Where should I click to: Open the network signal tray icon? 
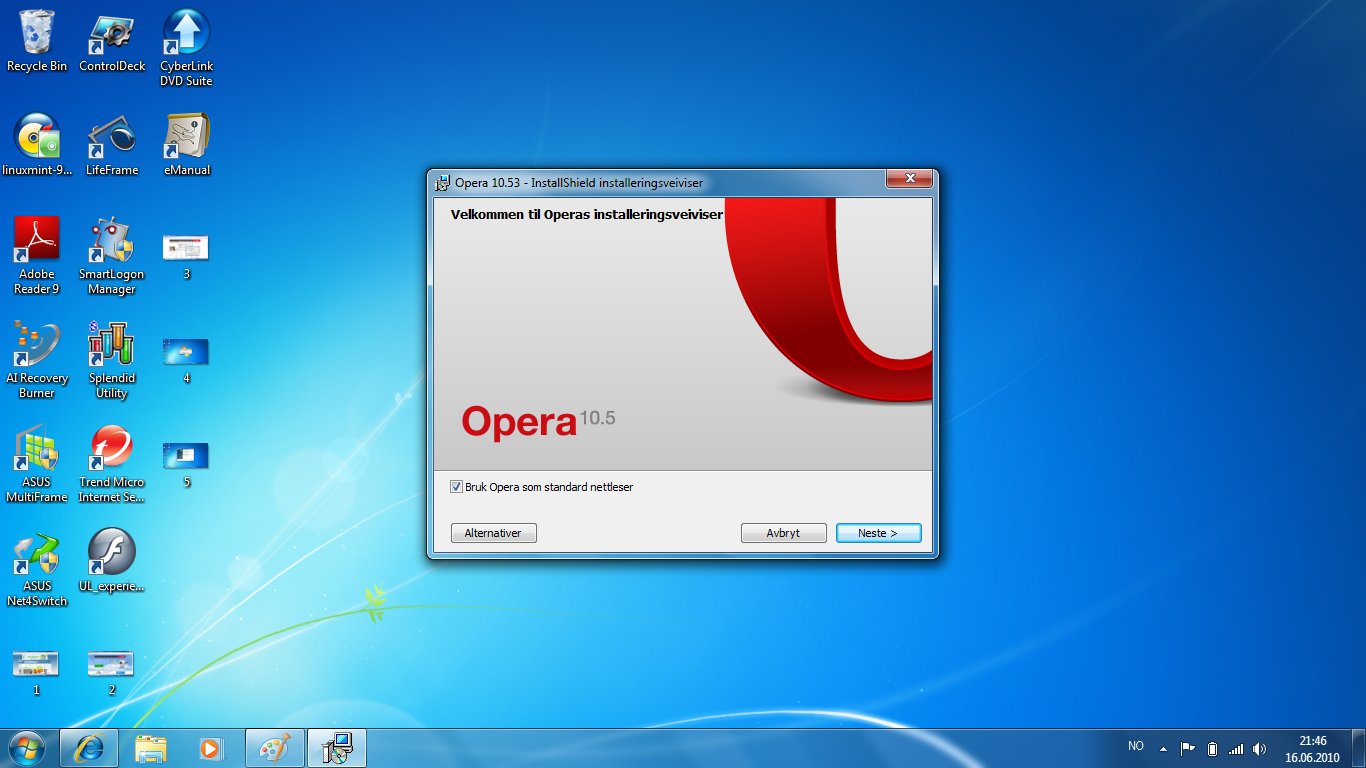[1236, 748]
